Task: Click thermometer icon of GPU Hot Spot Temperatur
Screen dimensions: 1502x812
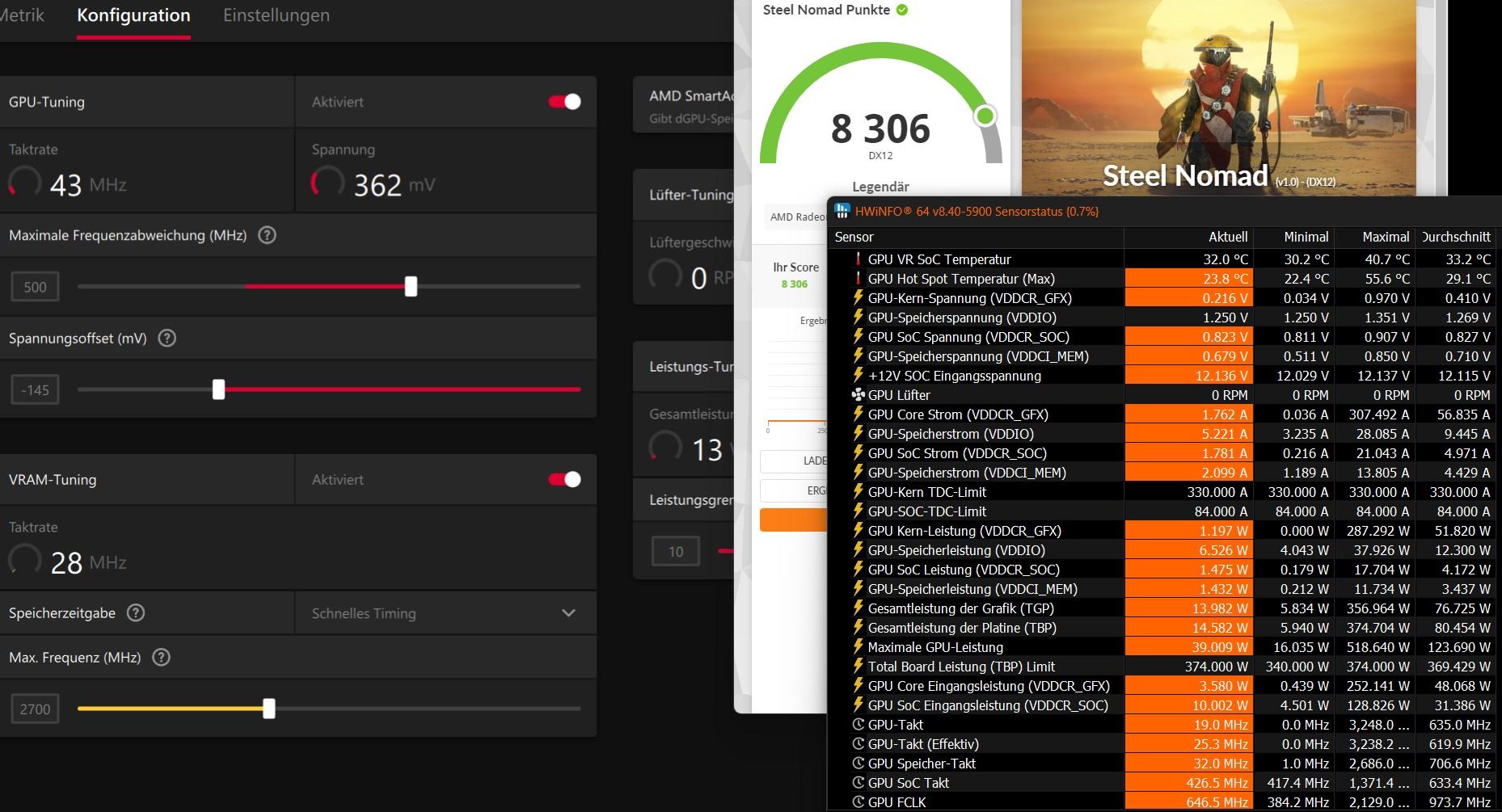Action: [x=859, y=278]
